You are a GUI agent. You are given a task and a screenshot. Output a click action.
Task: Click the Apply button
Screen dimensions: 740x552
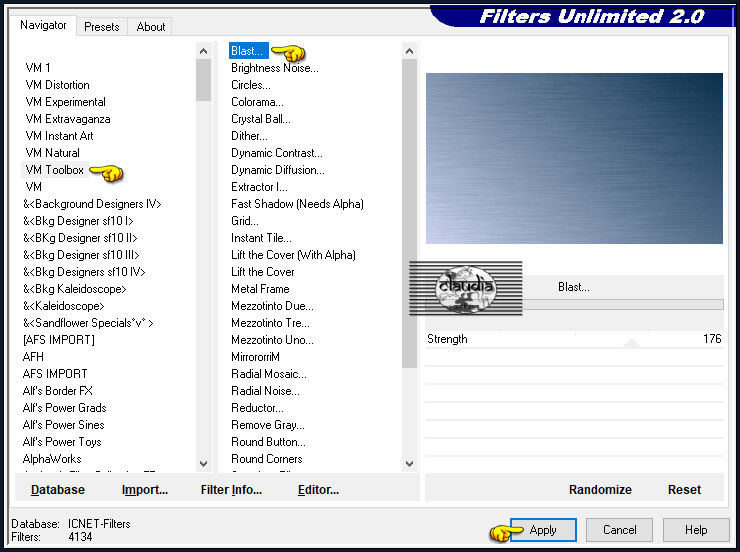[543, 530]
